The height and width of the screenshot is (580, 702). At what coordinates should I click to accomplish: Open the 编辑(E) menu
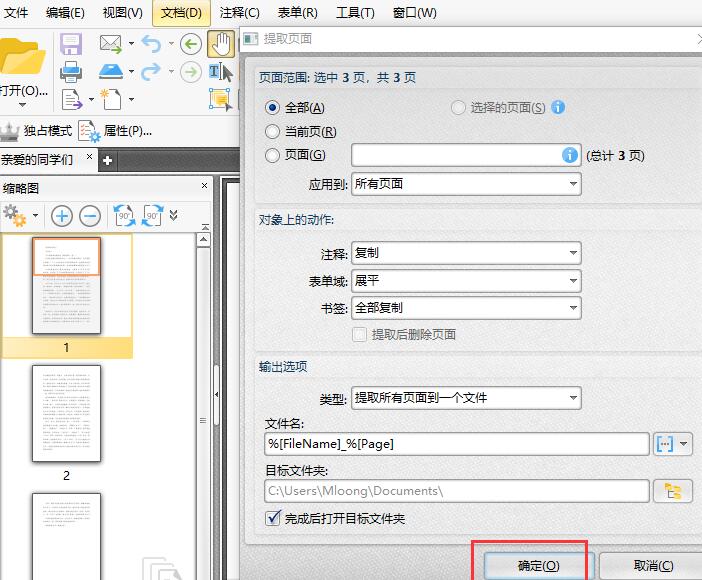click(65, 13)
